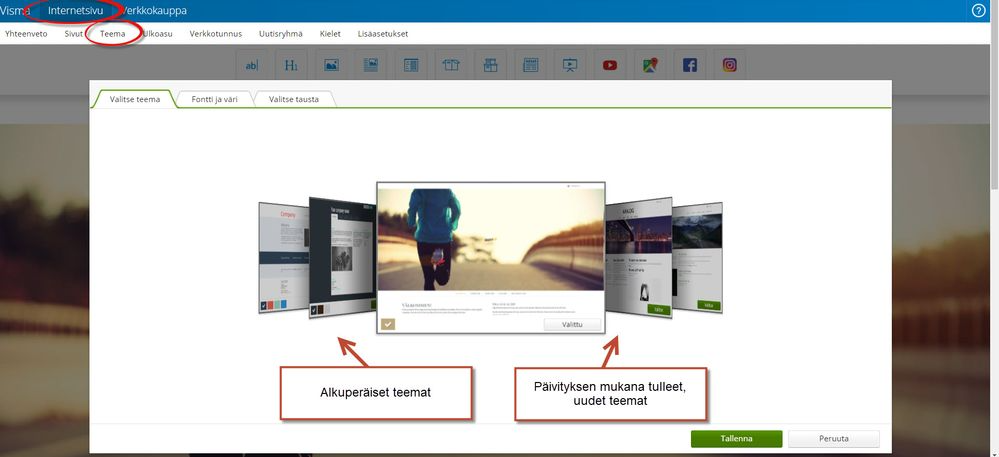
Task: Select the t-shirt product element icon
Action: [450, 64]
